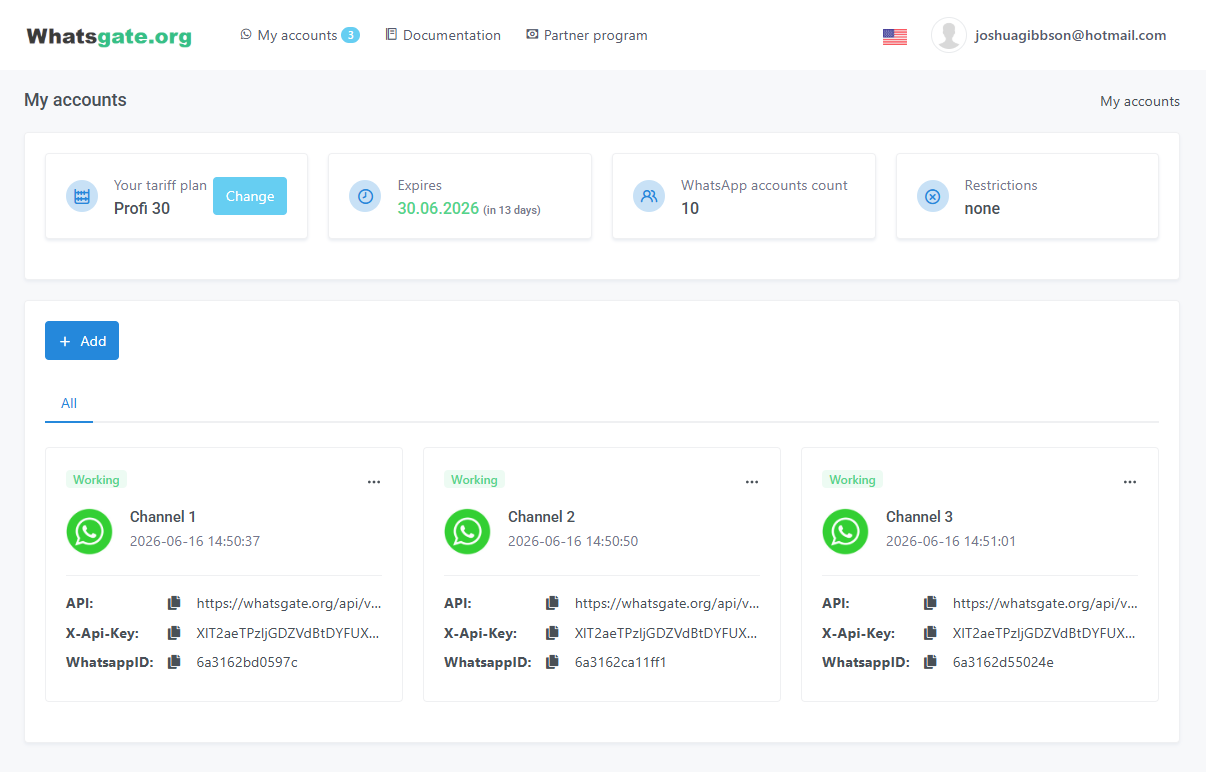This screenshot has height=772, width=1206.
Task: Click the WhatsApp accounts count value 10
Action: tap(690, 208)
